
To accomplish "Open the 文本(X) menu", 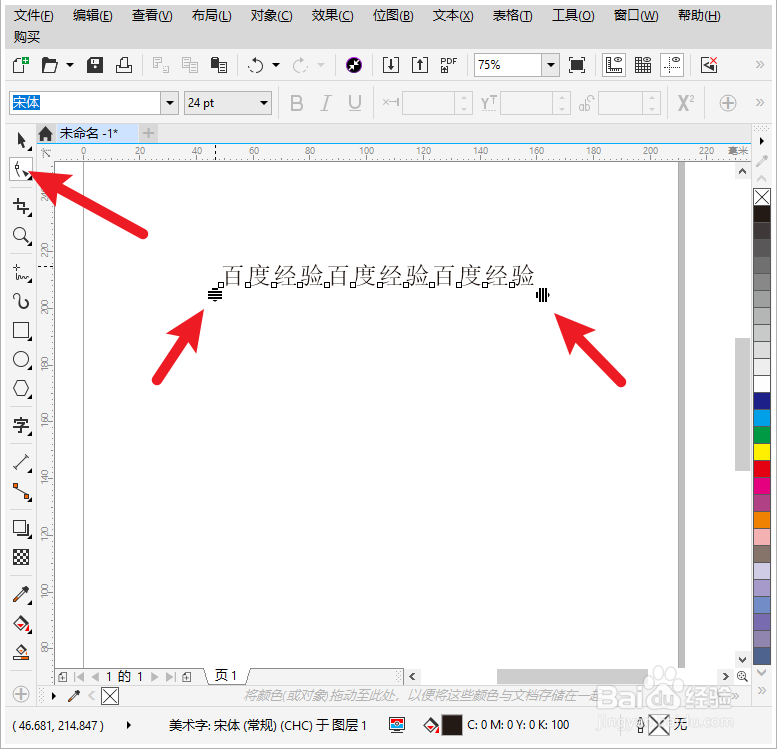I will [x=453, y=16].
